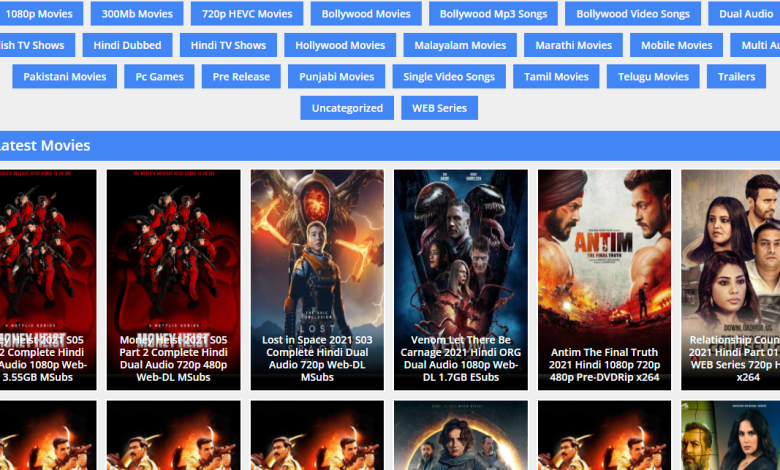780x470 pixels.
Task: Open the WEB Series category
Action: click(x=439, y=107)
